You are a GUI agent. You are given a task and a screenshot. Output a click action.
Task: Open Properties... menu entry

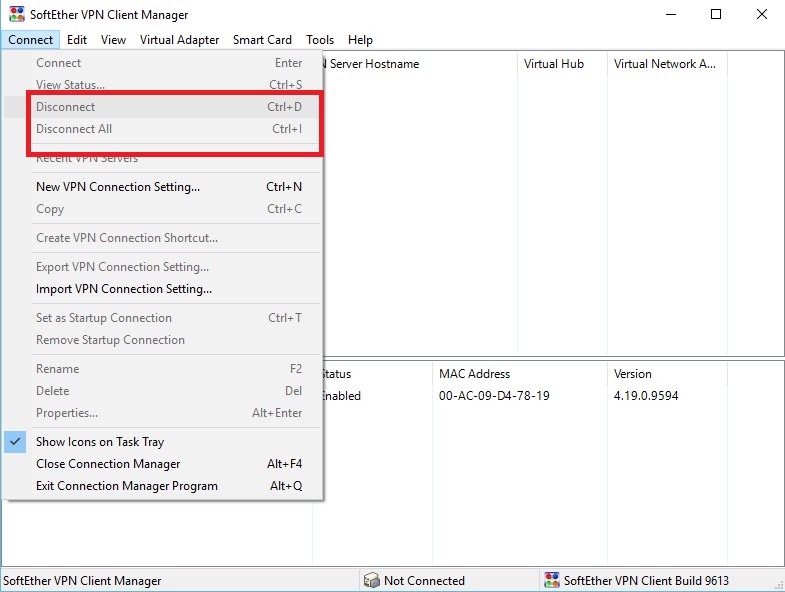[162, 413]
